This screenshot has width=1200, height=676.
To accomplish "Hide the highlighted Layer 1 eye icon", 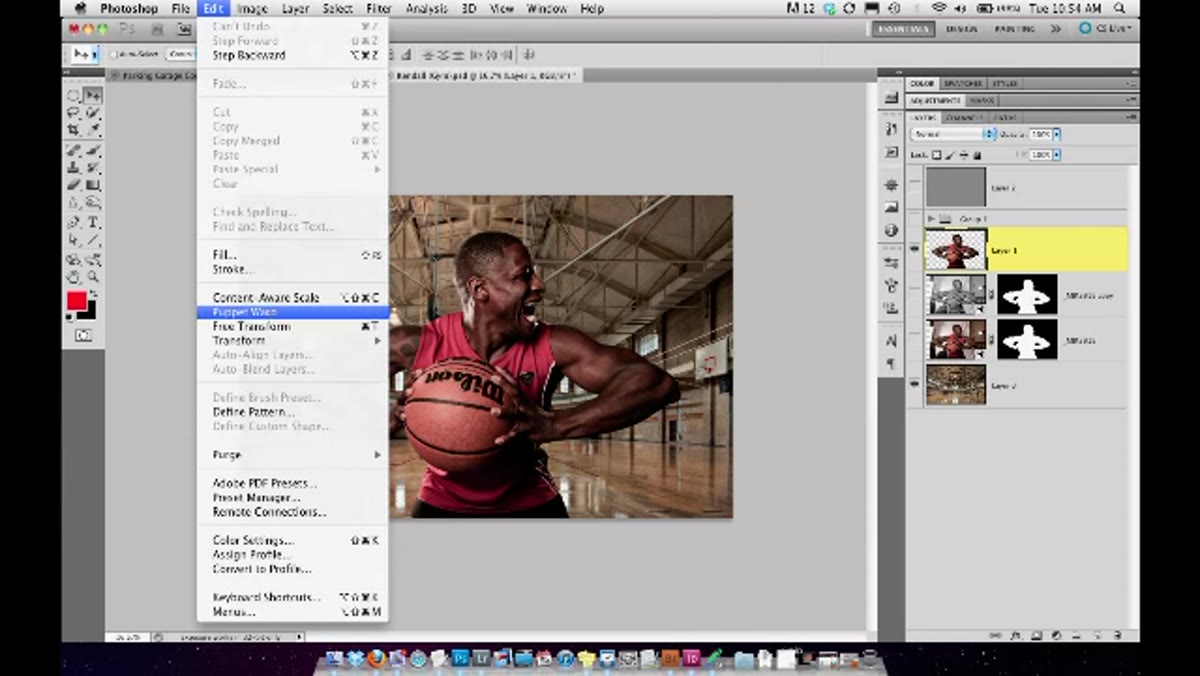I will tap(914, 250).
